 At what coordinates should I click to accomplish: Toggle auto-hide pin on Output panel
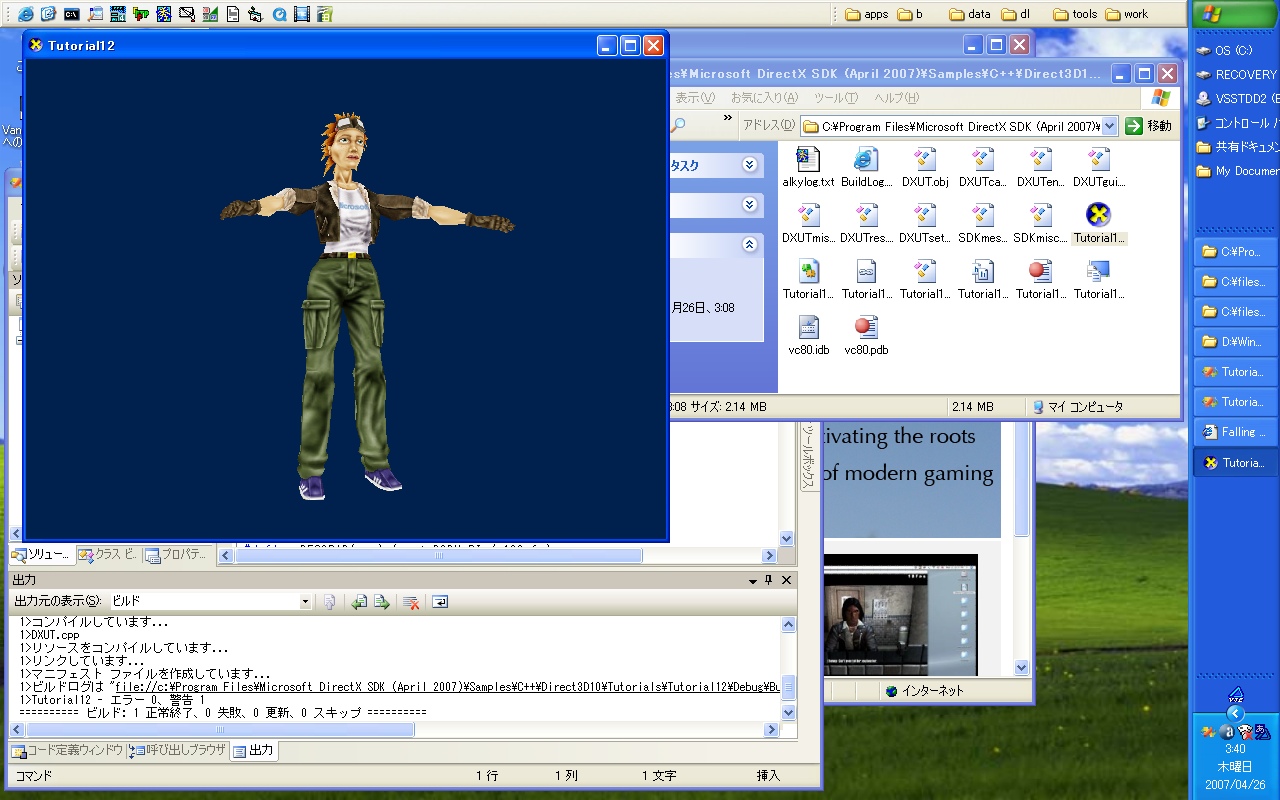[768, 580]
